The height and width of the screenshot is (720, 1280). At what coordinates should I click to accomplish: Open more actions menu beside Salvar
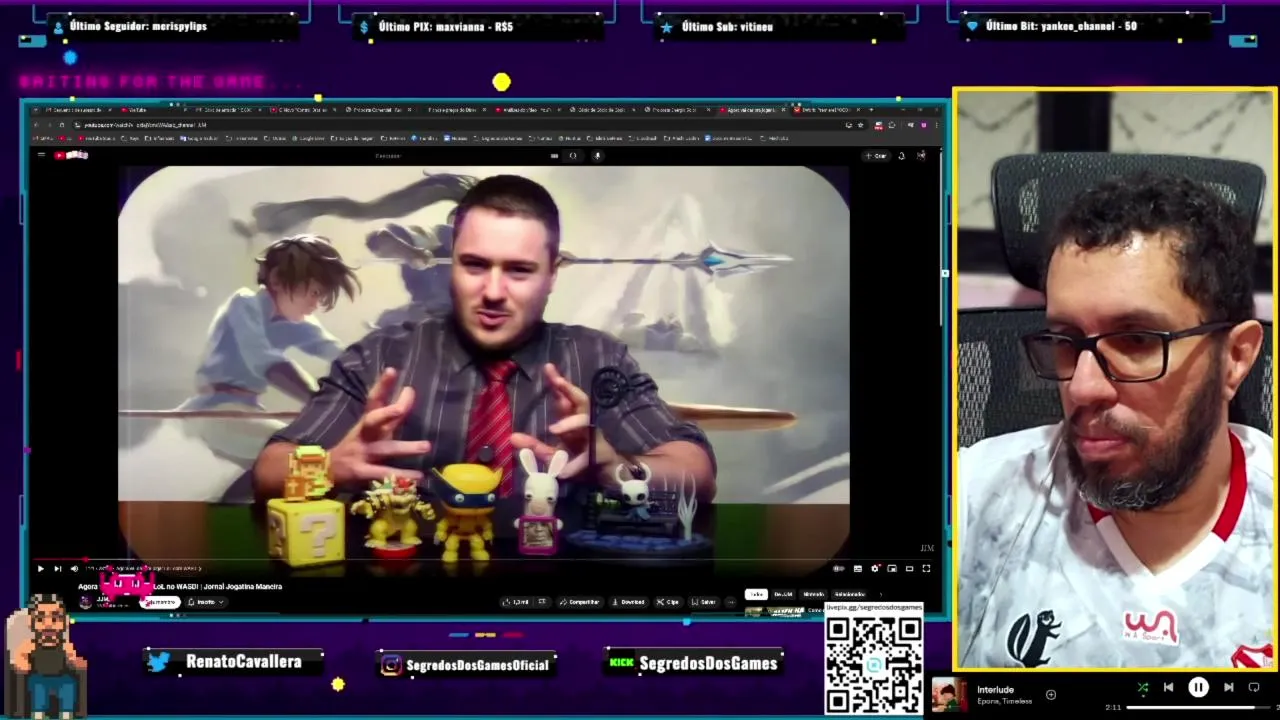[x=731, y=602]
